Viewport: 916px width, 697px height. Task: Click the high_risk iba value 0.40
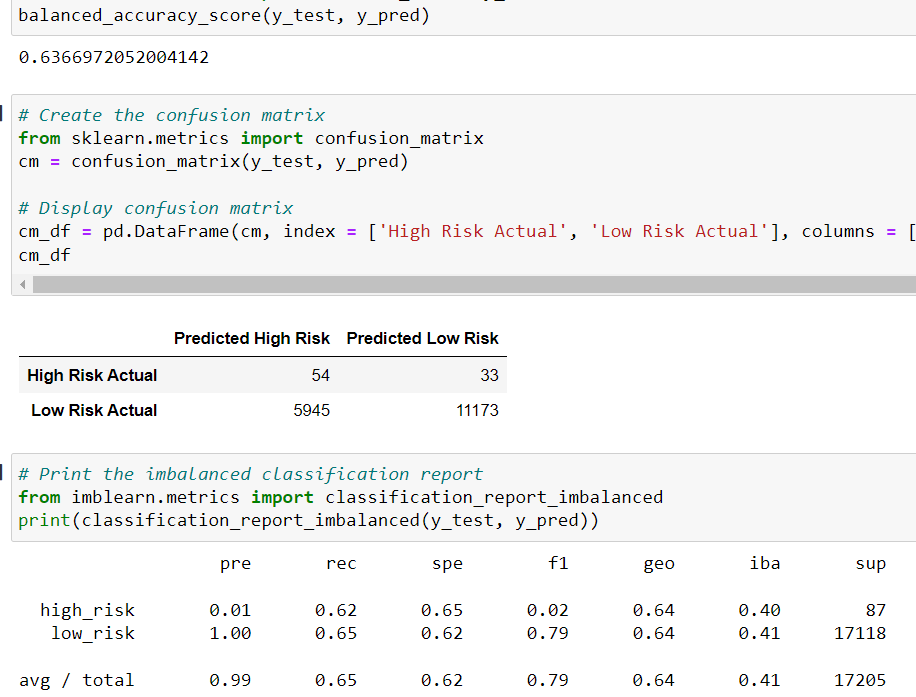click(759, 611)
